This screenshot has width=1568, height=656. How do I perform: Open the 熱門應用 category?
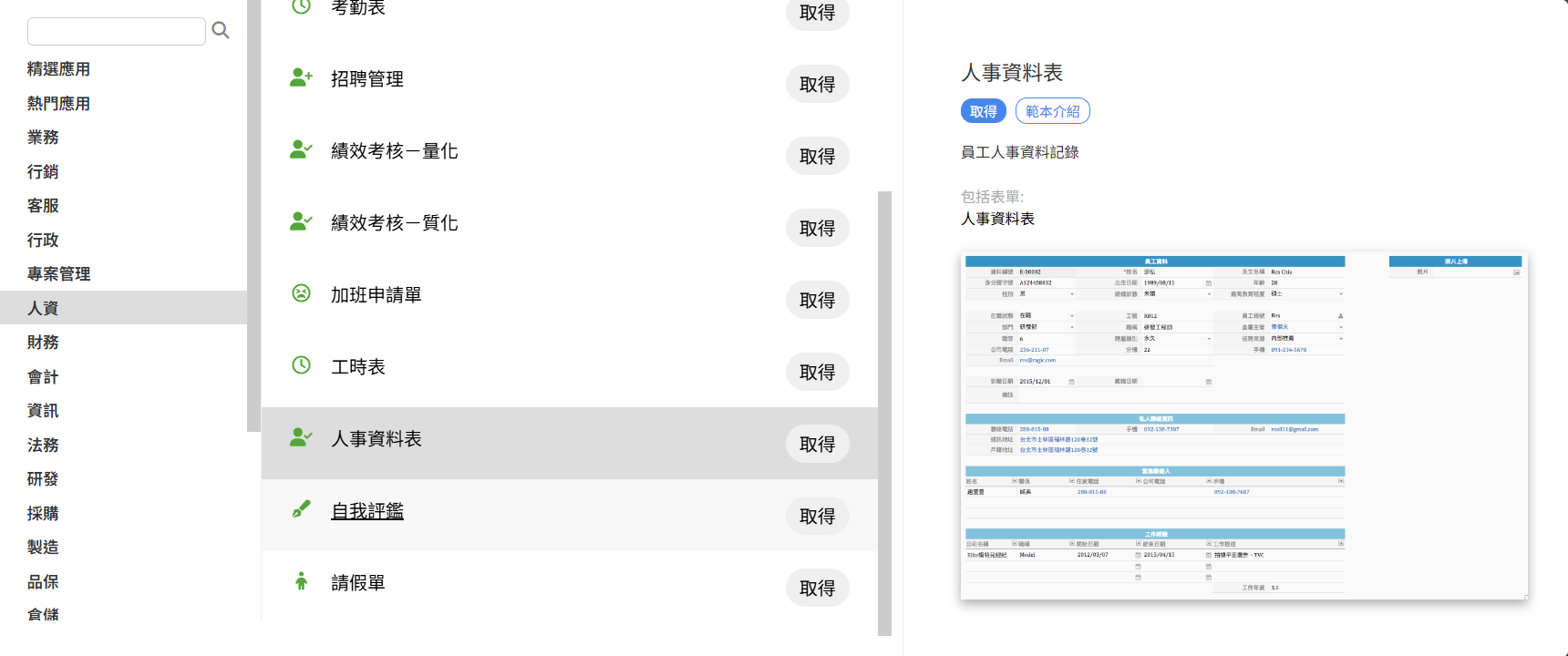pyautogui.click(x=58, y=104)
